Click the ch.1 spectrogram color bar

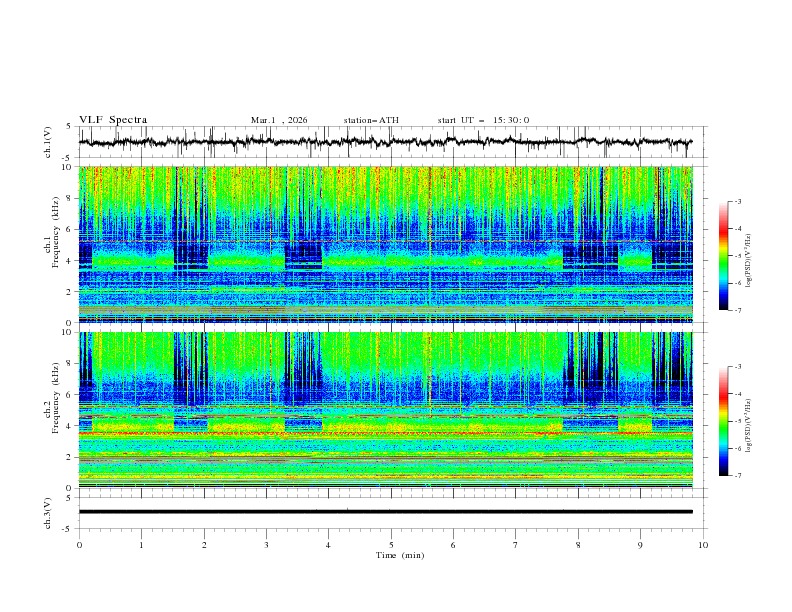723,255
